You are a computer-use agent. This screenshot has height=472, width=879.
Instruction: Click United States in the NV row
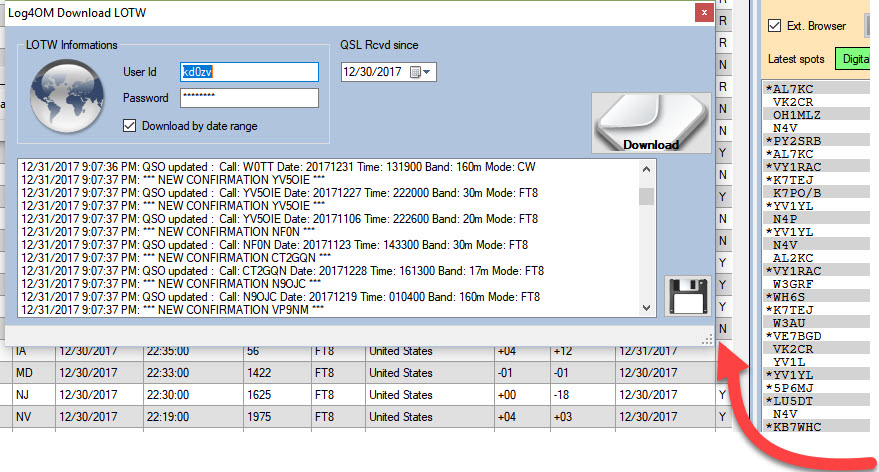click(400, 417)
